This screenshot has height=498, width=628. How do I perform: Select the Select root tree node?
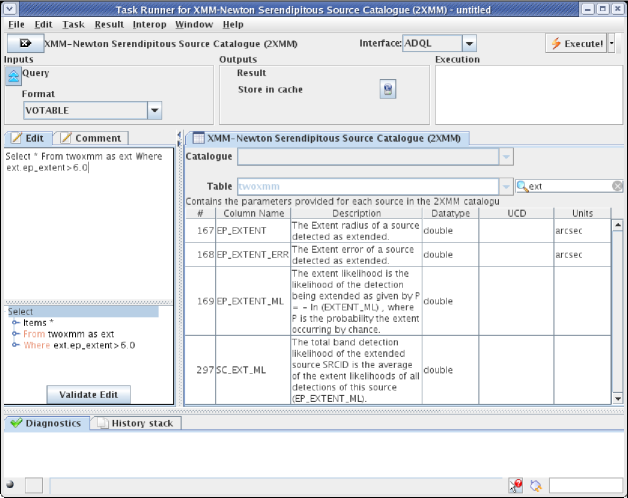pyautogui.click(x=82, y=312)
